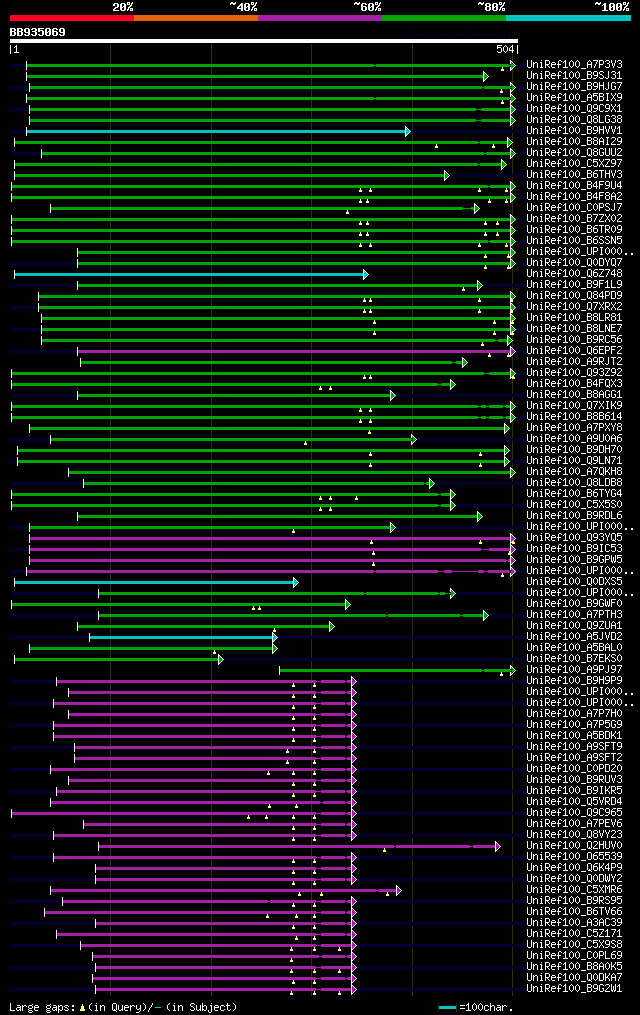Viewport: 640px width, 1015px height.
Task: Click the green A9PJ97 alignment bar
Action: 395,671
